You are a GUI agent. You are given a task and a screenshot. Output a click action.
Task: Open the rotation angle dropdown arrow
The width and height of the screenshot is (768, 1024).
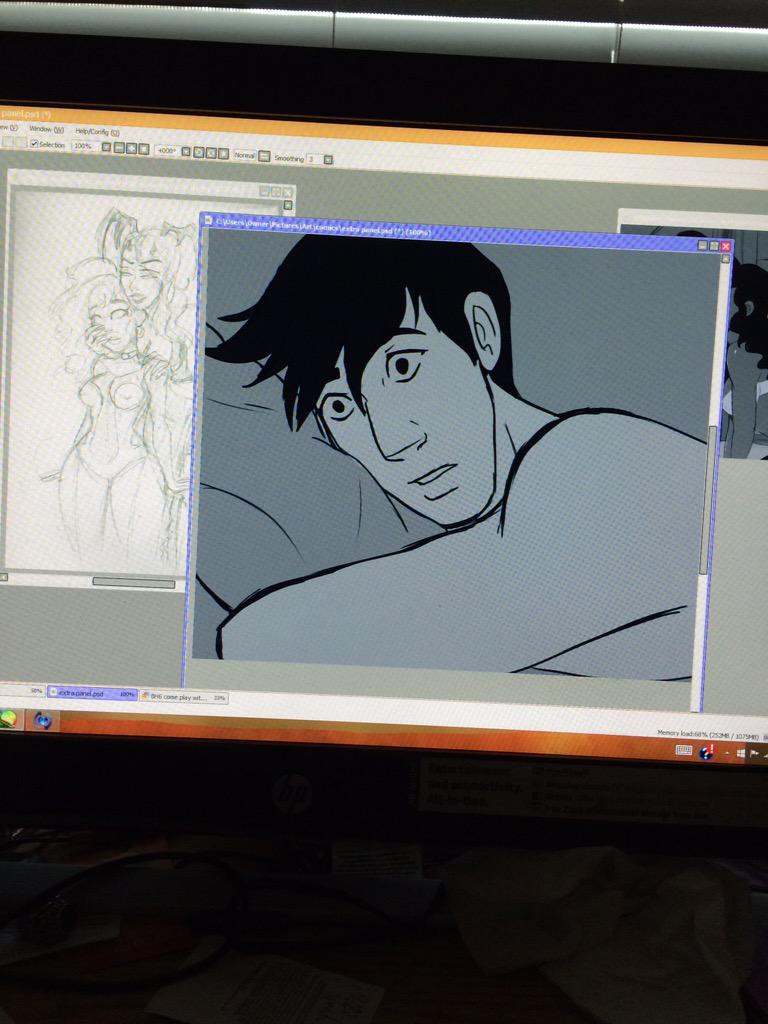(186, 152)
